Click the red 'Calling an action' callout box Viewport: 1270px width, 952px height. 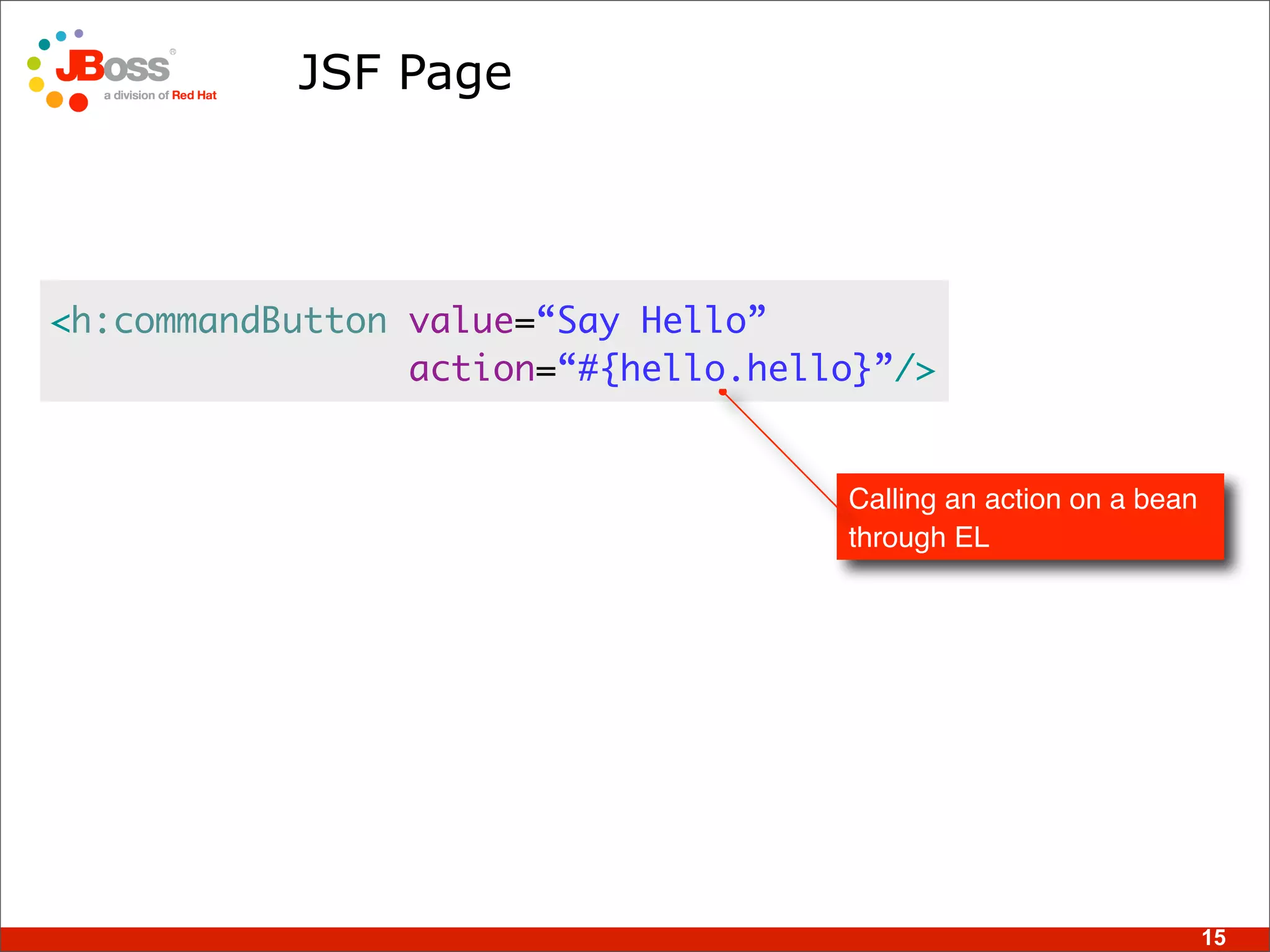[1029, 517]
